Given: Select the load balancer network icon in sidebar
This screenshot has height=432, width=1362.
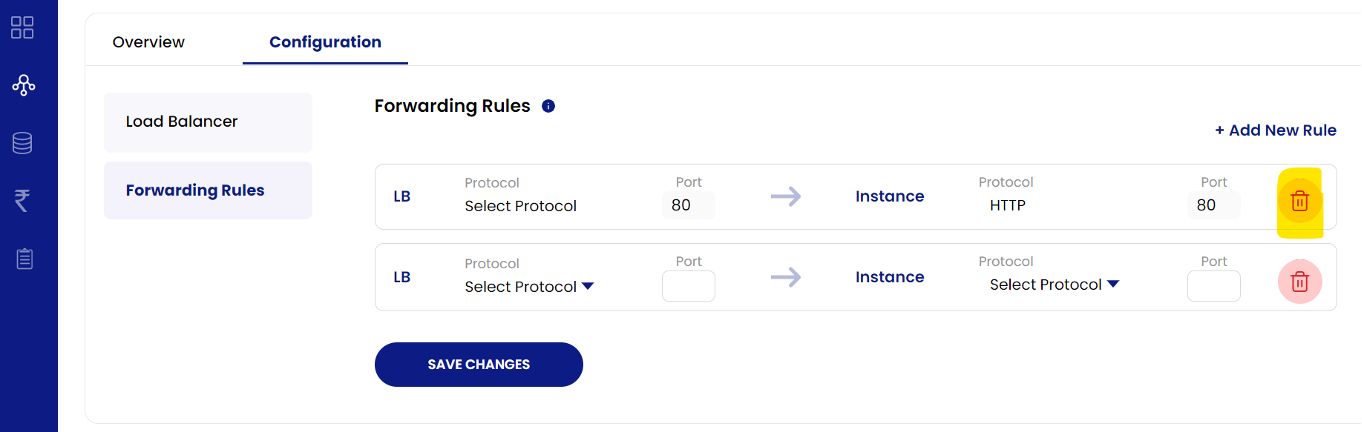Looking at the screenshot, I should coord(23,85).
